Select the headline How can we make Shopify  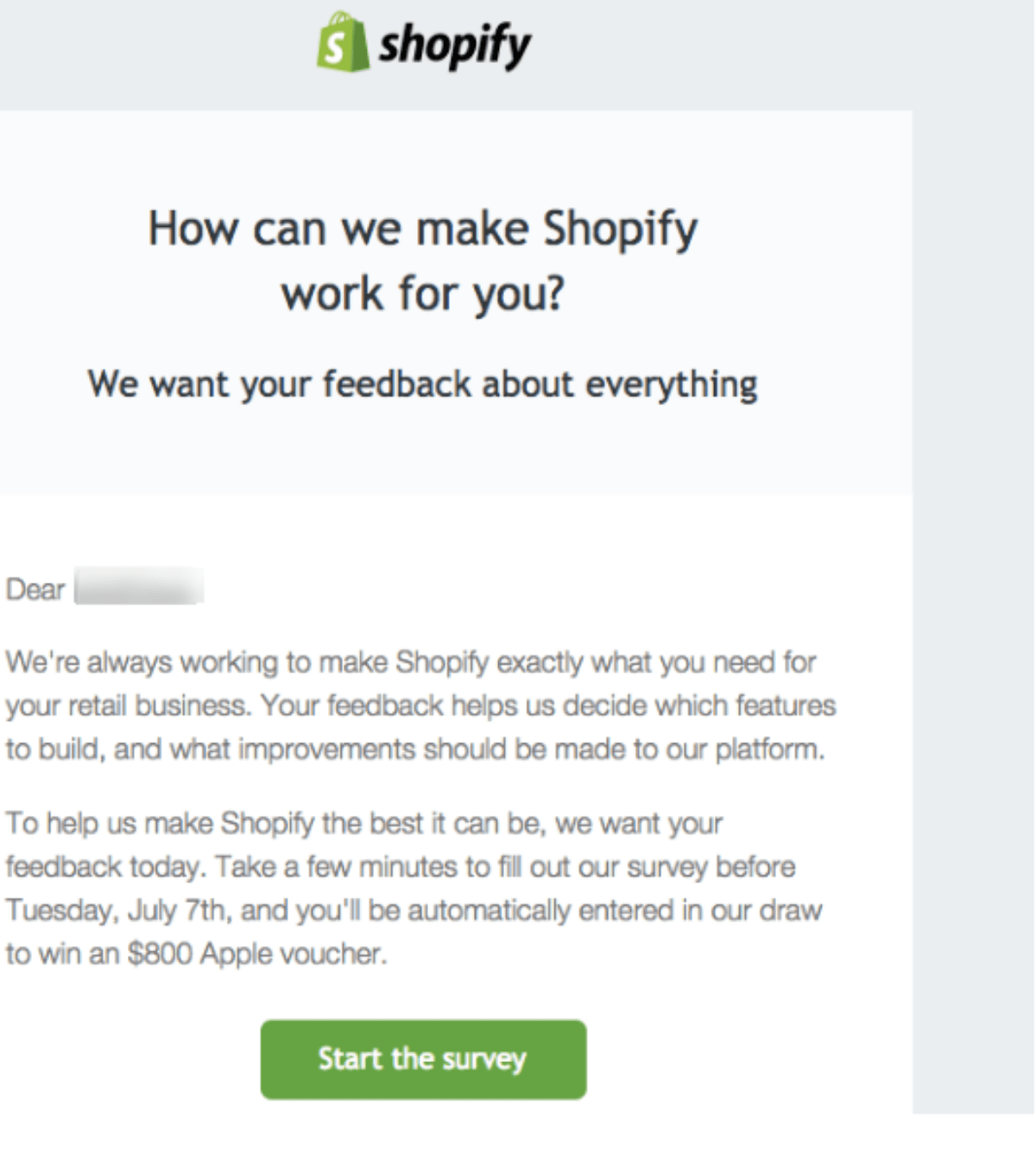pyautogui.click(x=423, y=227)
